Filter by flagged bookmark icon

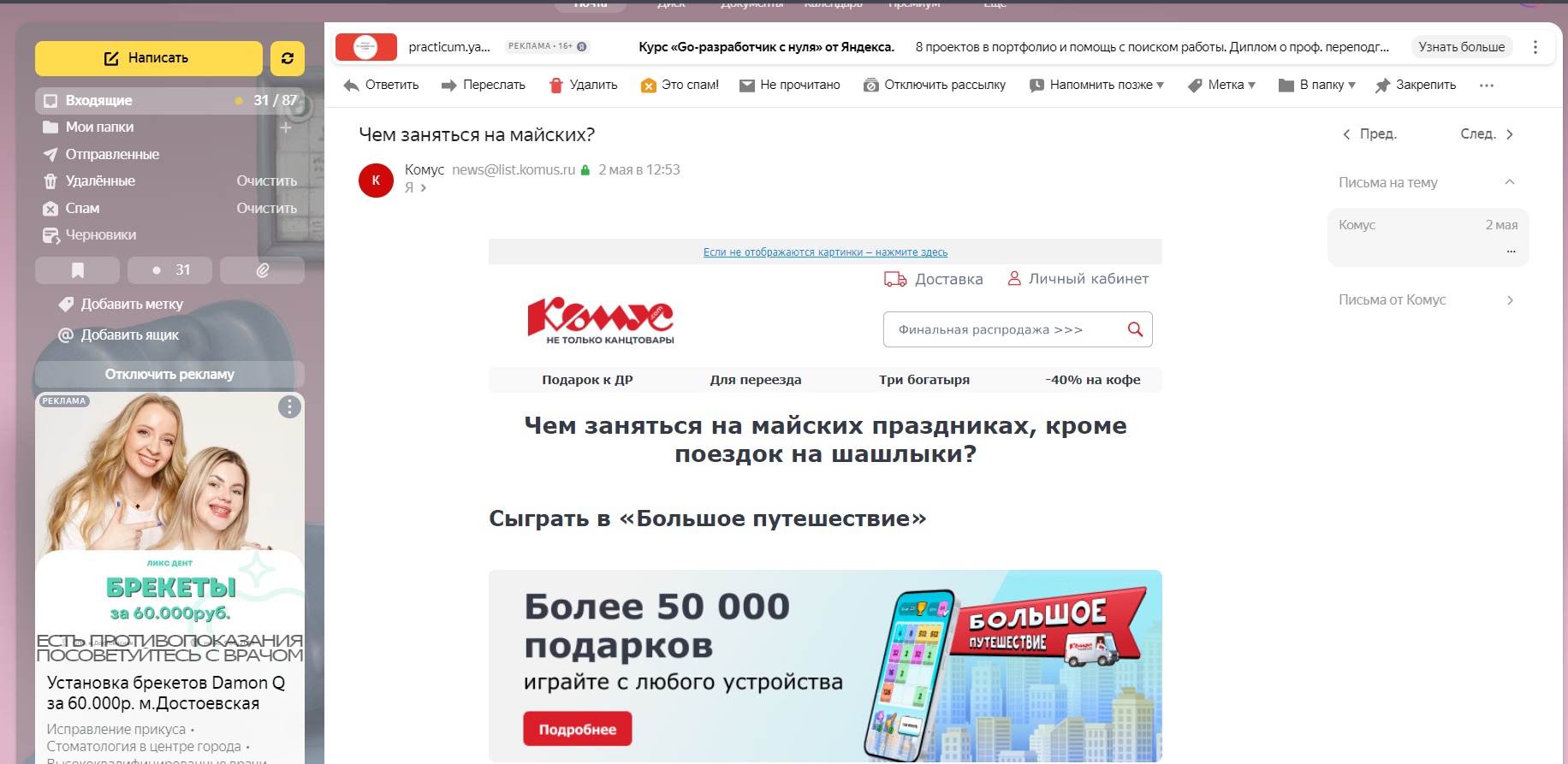(77, 270)
